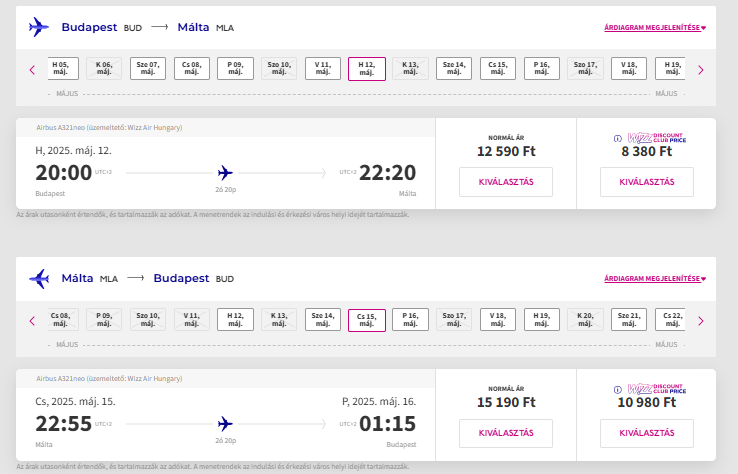
Task: Click the 2ó 20p duration under the 20:00 flight
Action: (225, 190)
